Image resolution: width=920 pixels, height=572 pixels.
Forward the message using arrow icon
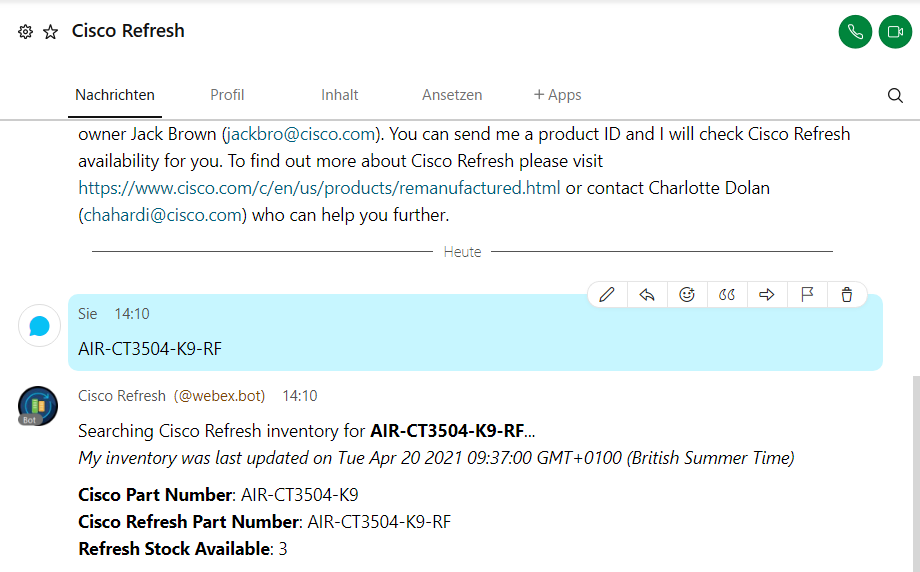coord(767,294)
